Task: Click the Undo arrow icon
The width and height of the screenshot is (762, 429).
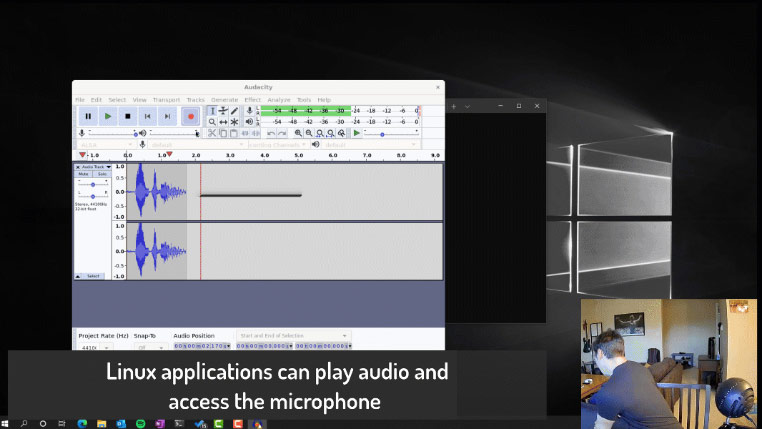Action: pyautogui.click(x=270, y=133)
